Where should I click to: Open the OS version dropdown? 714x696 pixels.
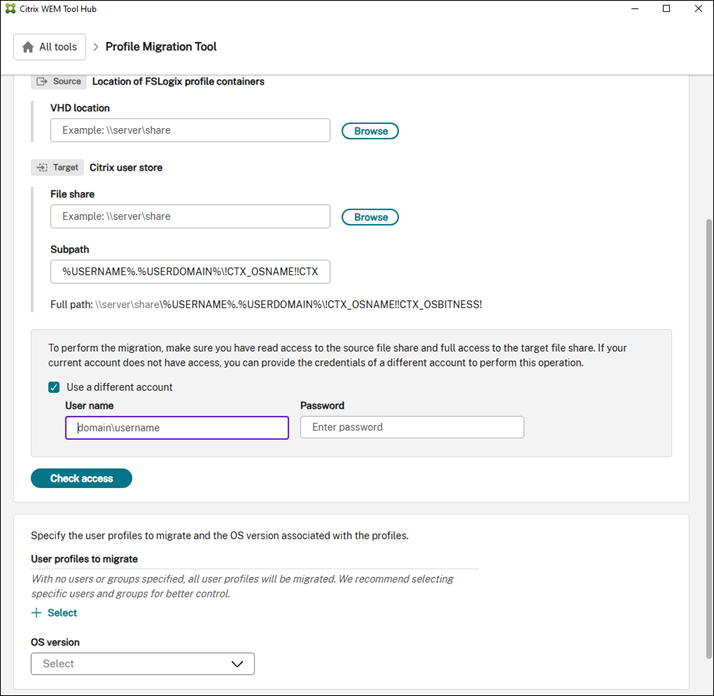pyautogui.click(x=142, y=663)
